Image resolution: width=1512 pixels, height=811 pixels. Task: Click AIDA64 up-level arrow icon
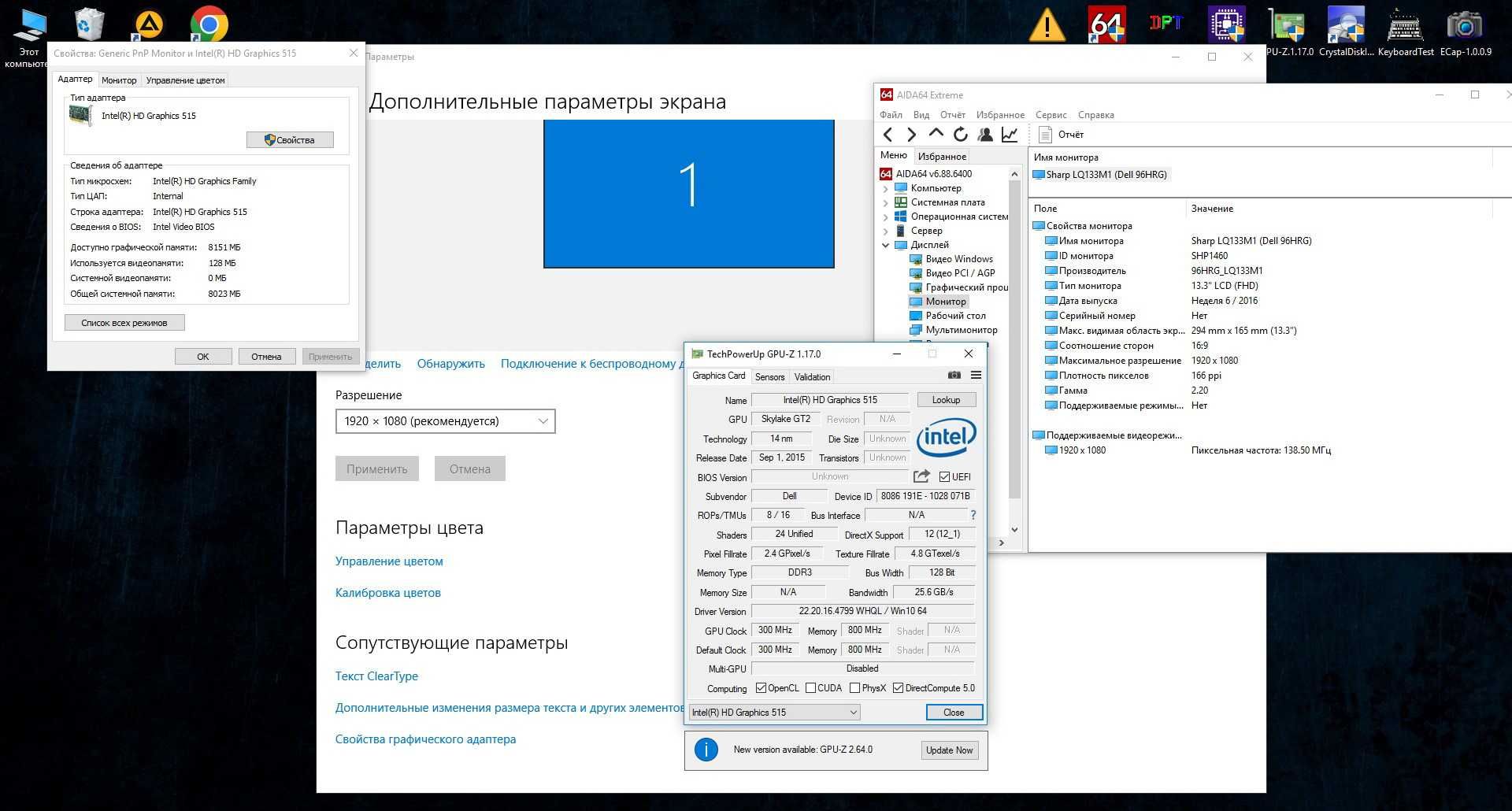(x=936, y=134)
